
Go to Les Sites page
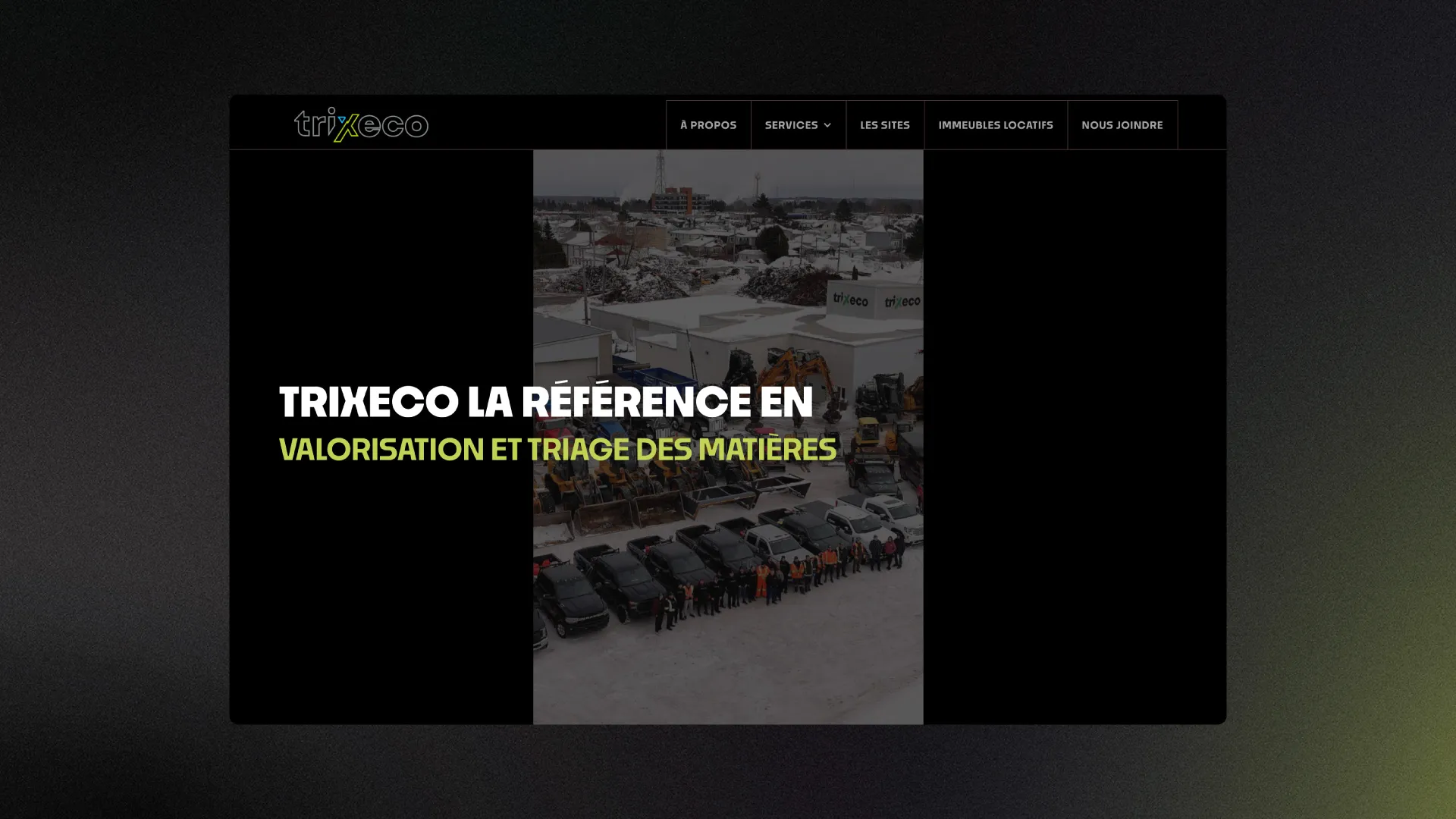[884, 125]
